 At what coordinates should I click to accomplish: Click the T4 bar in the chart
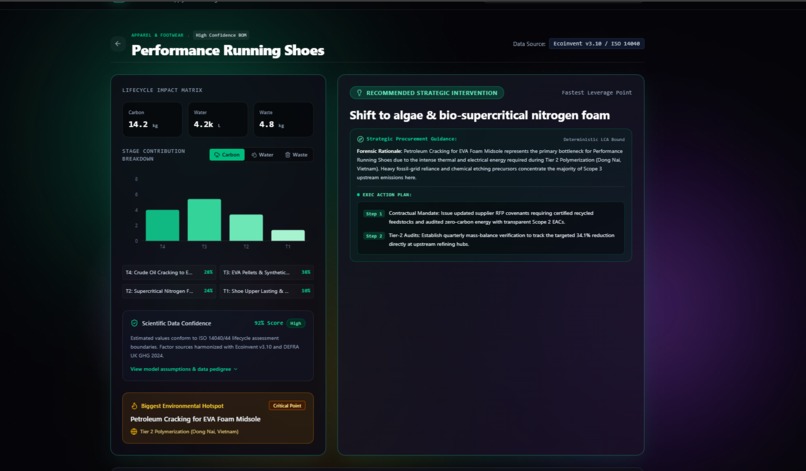click(x=162, y=225)
